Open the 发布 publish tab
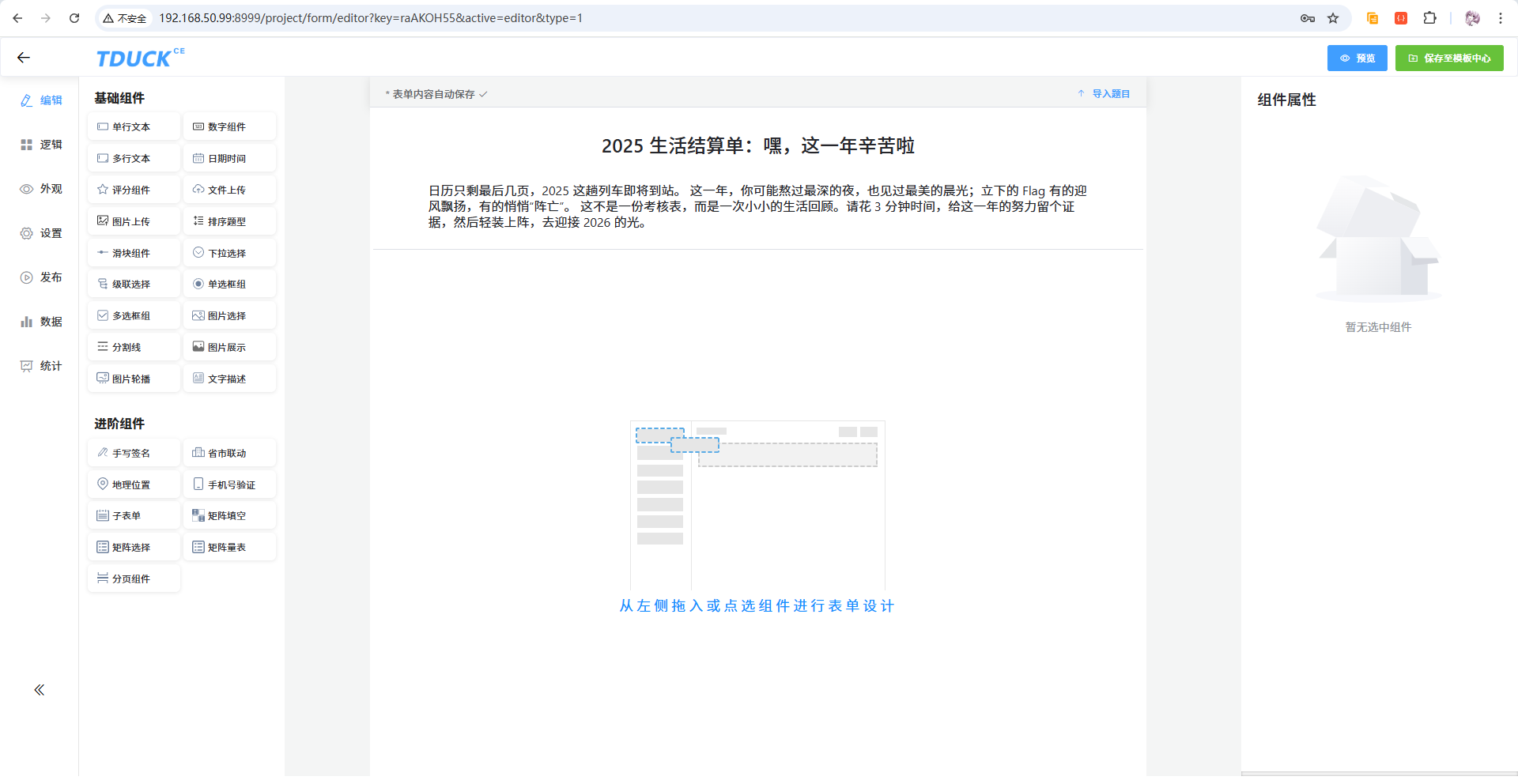Image resolution: width=1518 pixels, height=784 pixels. 41,277
